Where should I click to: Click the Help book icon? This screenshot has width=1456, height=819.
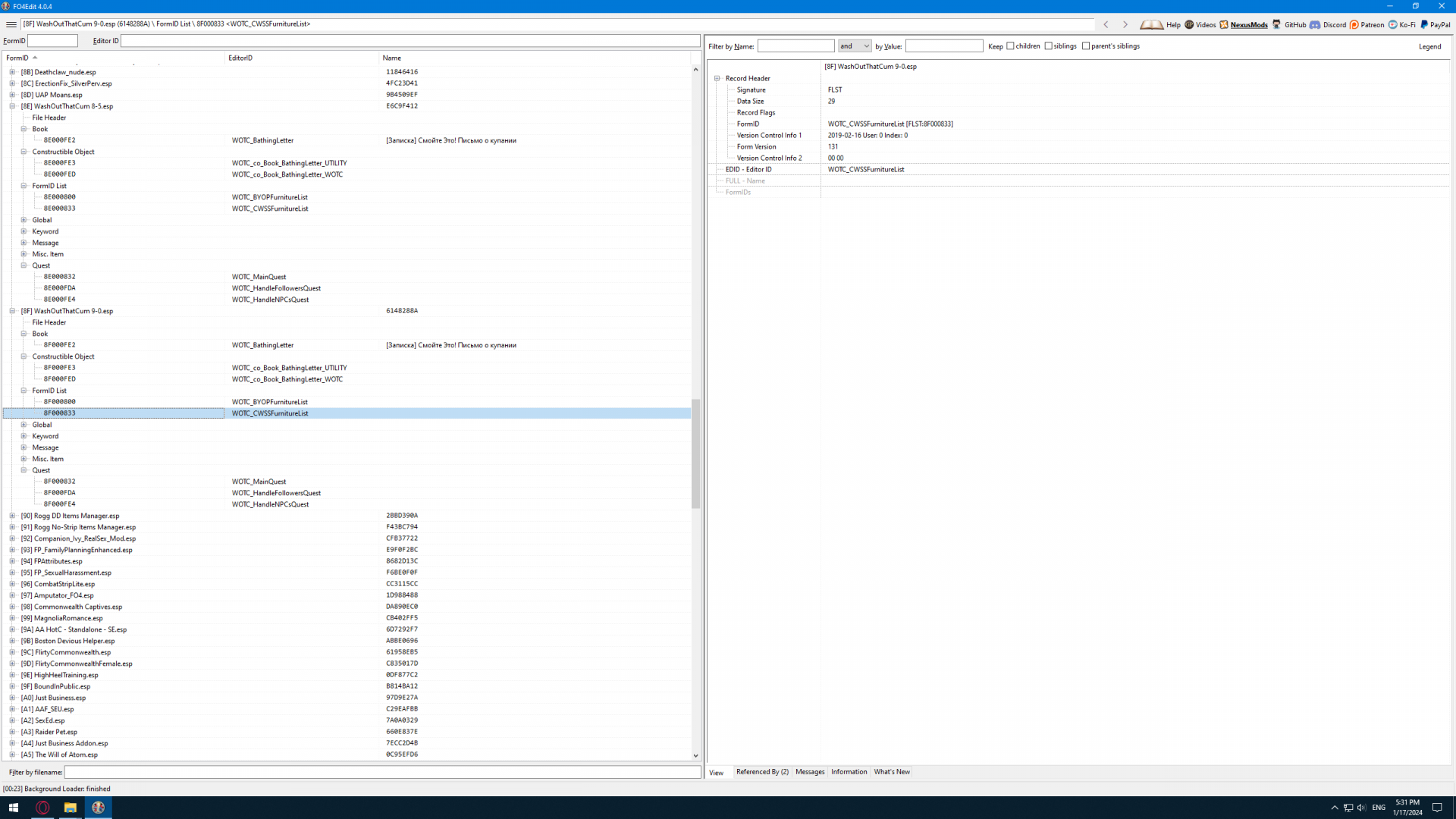pos(1151,24)
